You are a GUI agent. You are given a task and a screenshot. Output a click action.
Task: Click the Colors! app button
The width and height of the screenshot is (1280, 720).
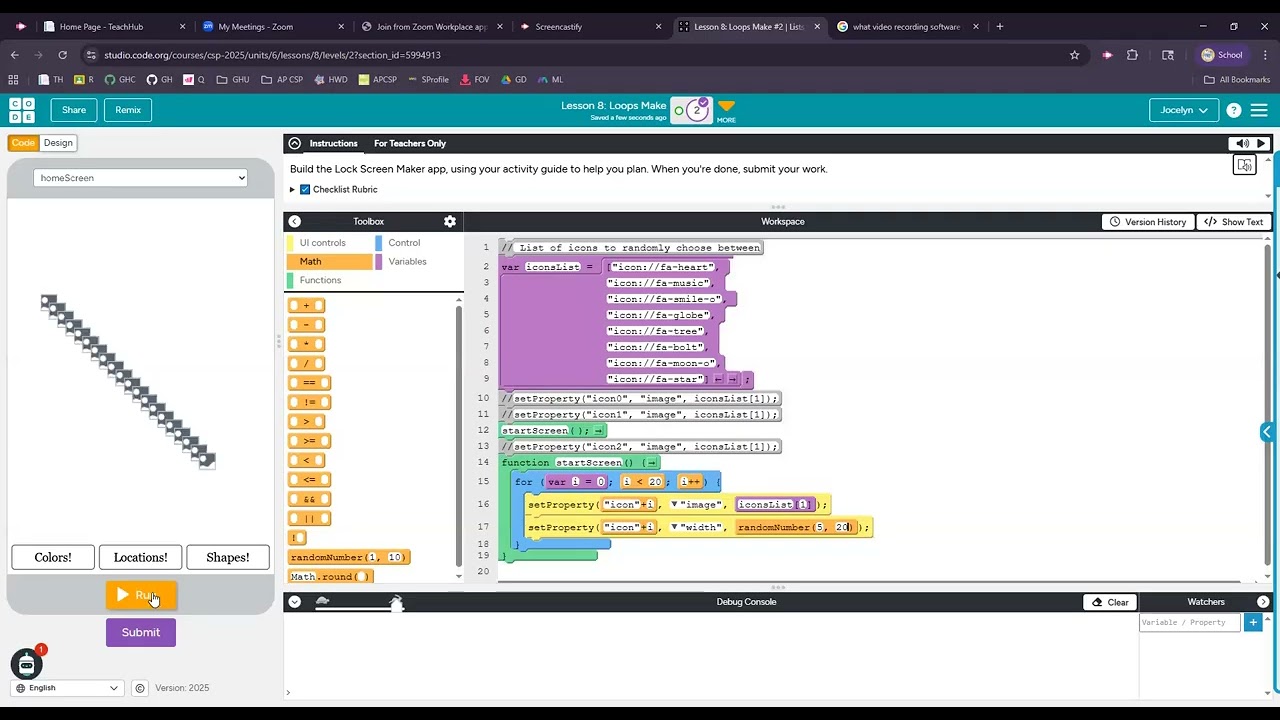coord(53,557)
